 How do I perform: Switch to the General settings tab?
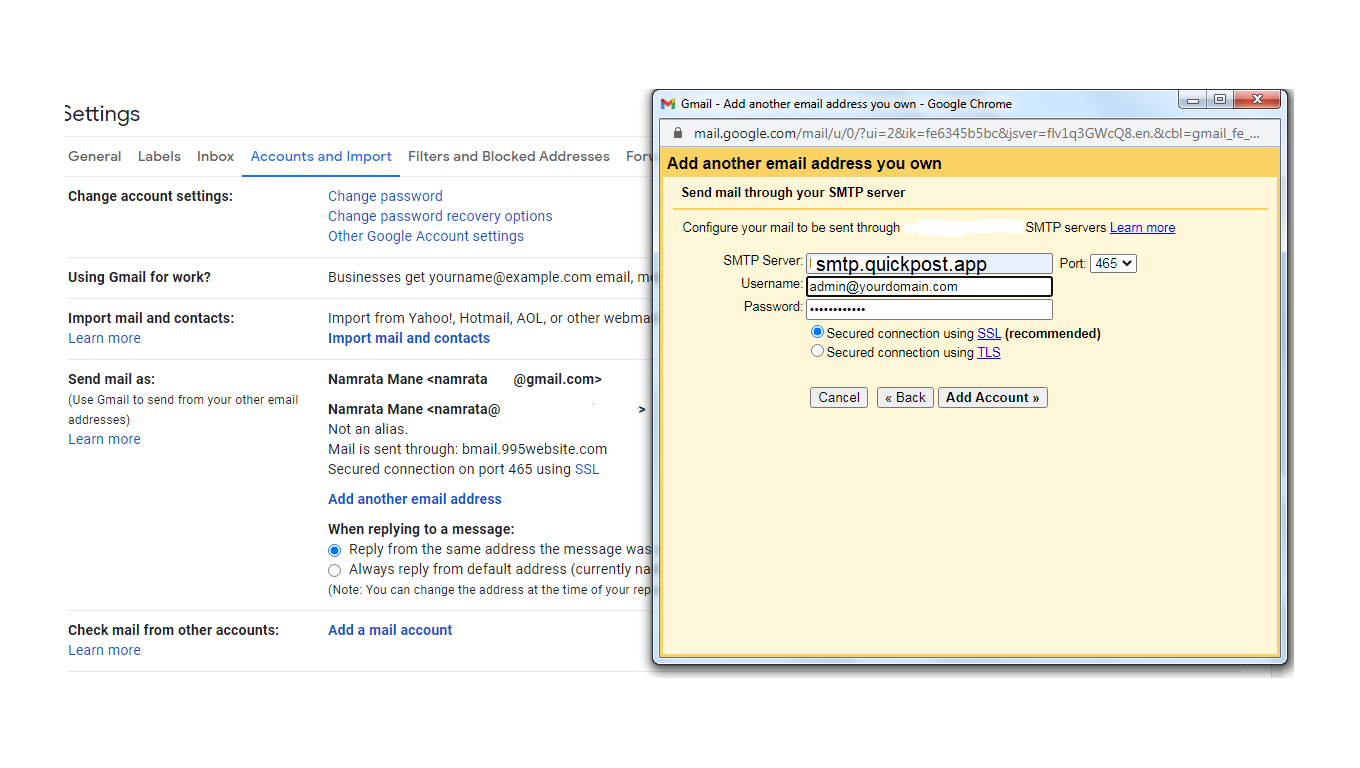click(95, 156)
